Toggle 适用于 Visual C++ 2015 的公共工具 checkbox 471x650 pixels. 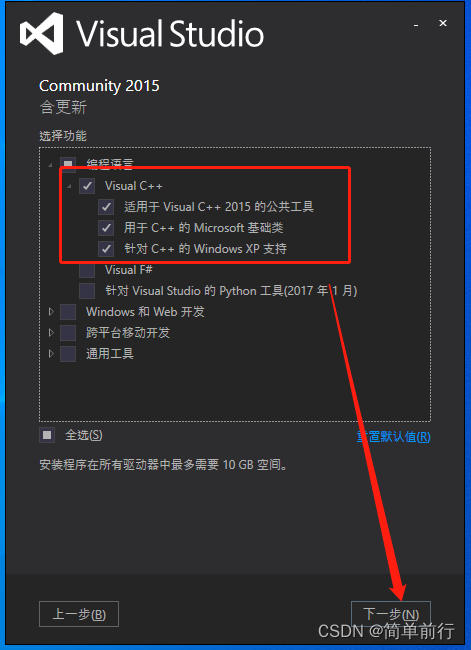[106, 206]
